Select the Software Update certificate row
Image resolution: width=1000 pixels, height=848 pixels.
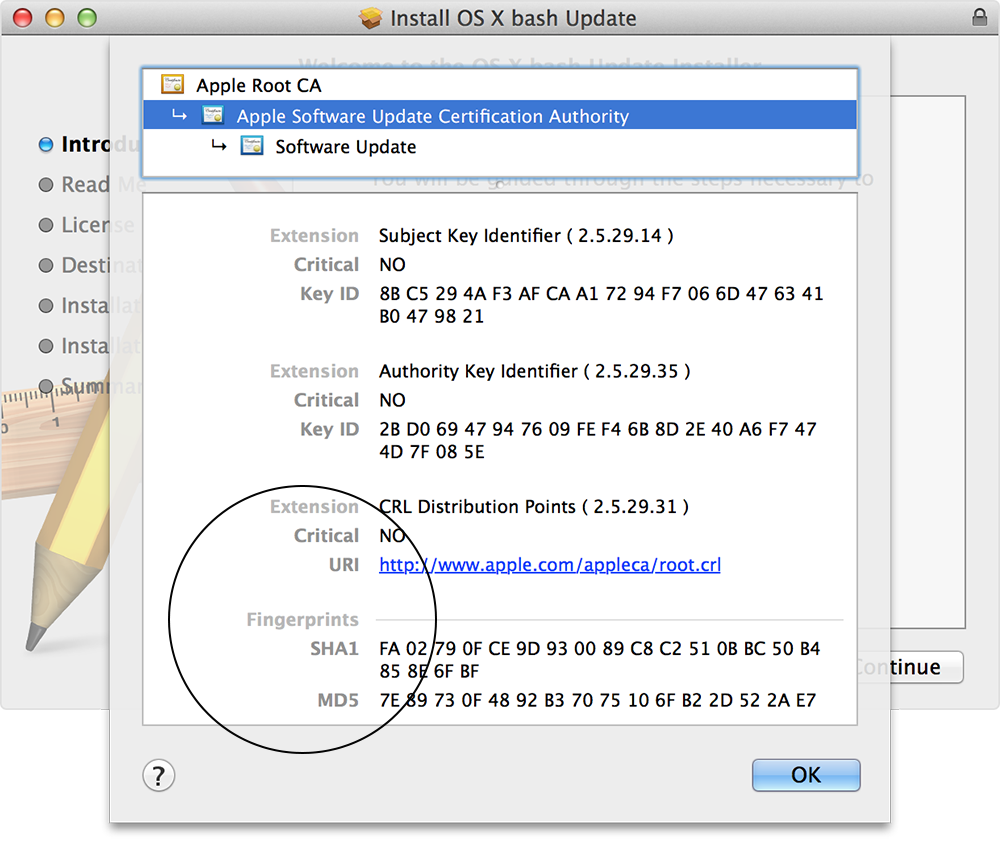click(500, 146)
